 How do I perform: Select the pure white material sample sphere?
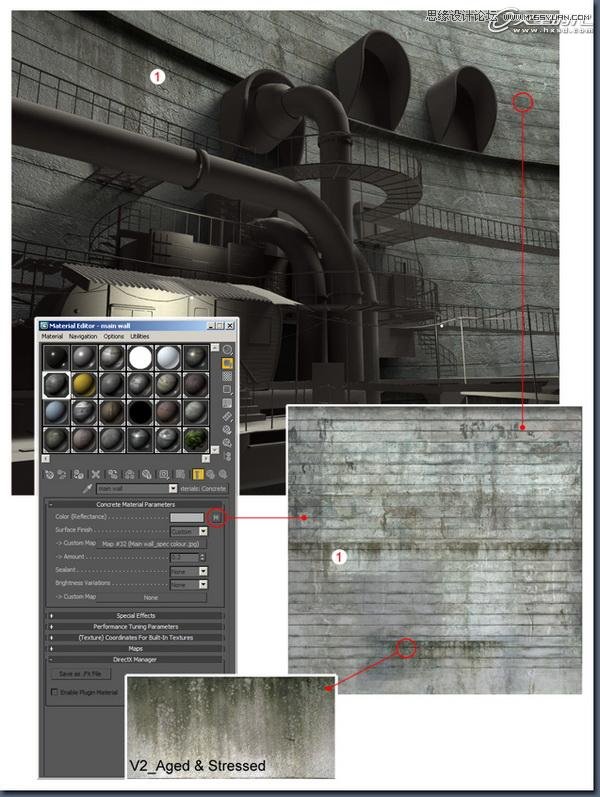click(140, 358)
